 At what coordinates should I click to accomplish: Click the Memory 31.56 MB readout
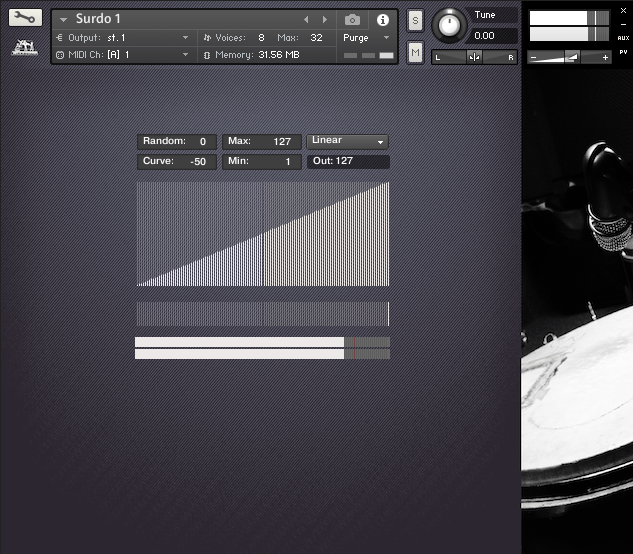click(279, 55)
